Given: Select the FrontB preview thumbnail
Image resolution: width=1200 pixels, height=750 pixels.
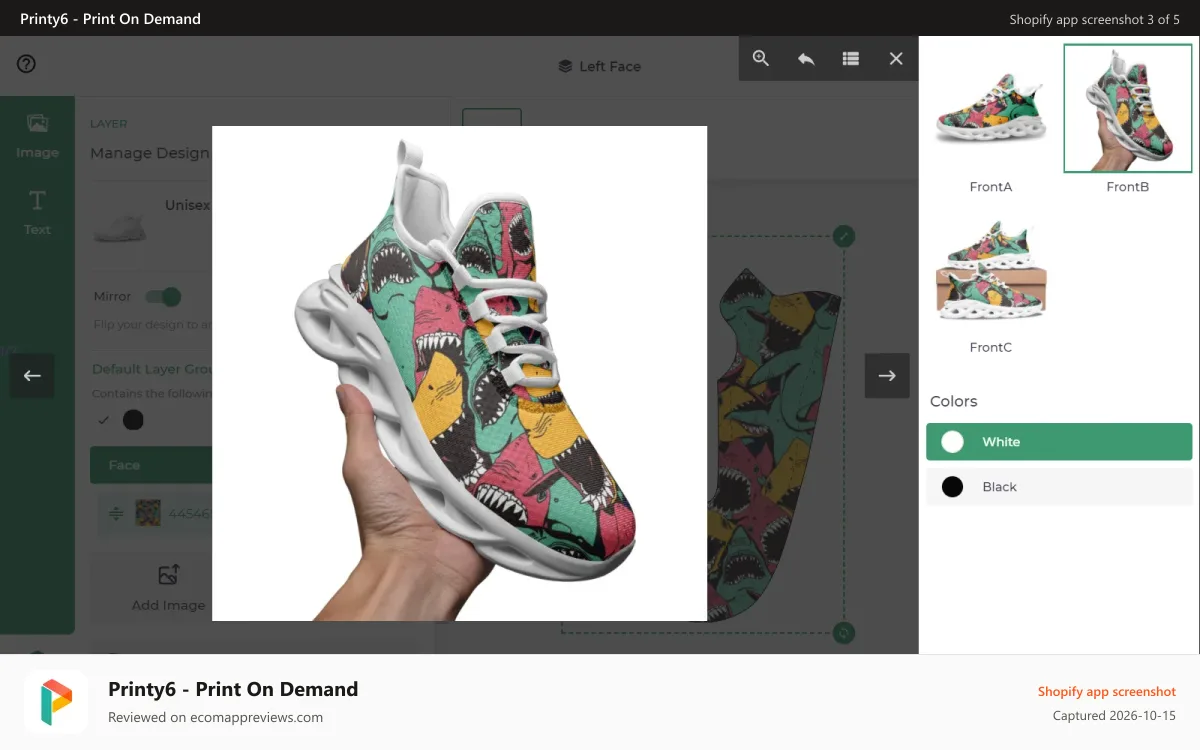Looking at the screenshot, I should (1127, 109).
